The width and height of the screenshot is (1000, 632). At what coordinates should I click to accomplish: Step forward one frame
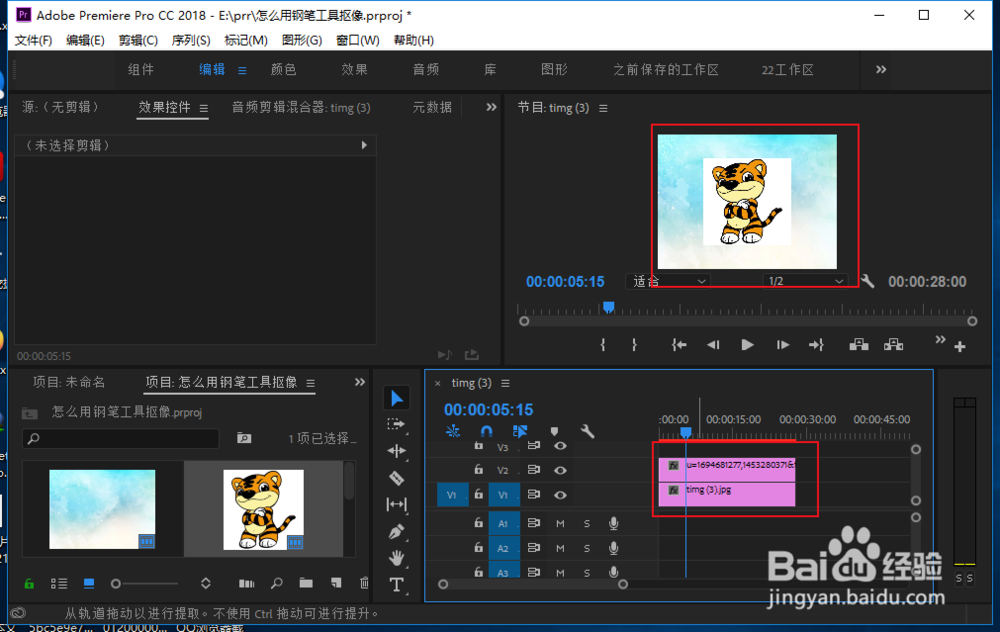[783, 345]
